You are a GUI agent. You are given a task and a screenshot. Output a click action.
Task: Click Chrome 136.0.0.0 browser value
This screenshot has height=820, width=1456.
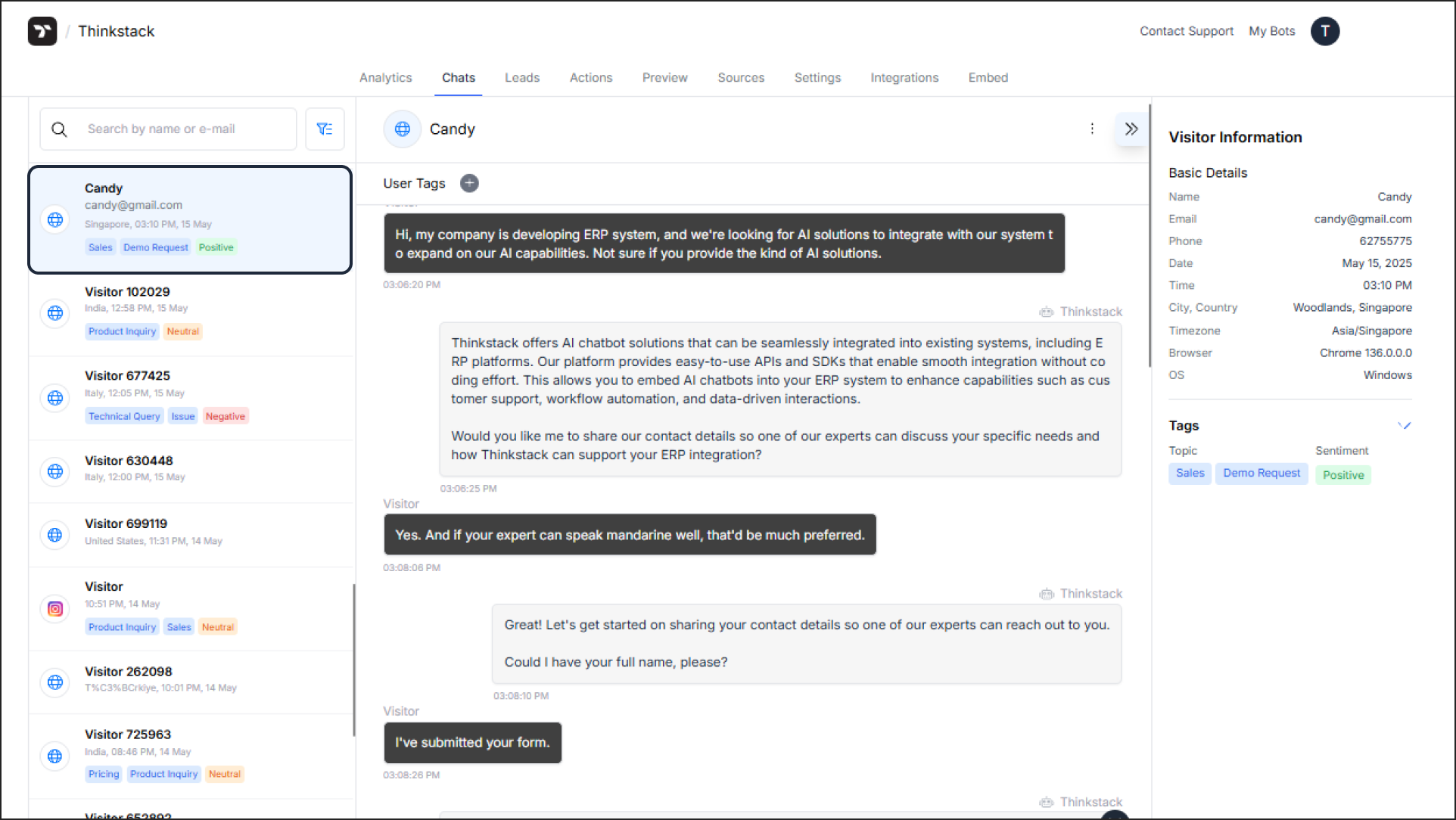tap(1366, 353)
